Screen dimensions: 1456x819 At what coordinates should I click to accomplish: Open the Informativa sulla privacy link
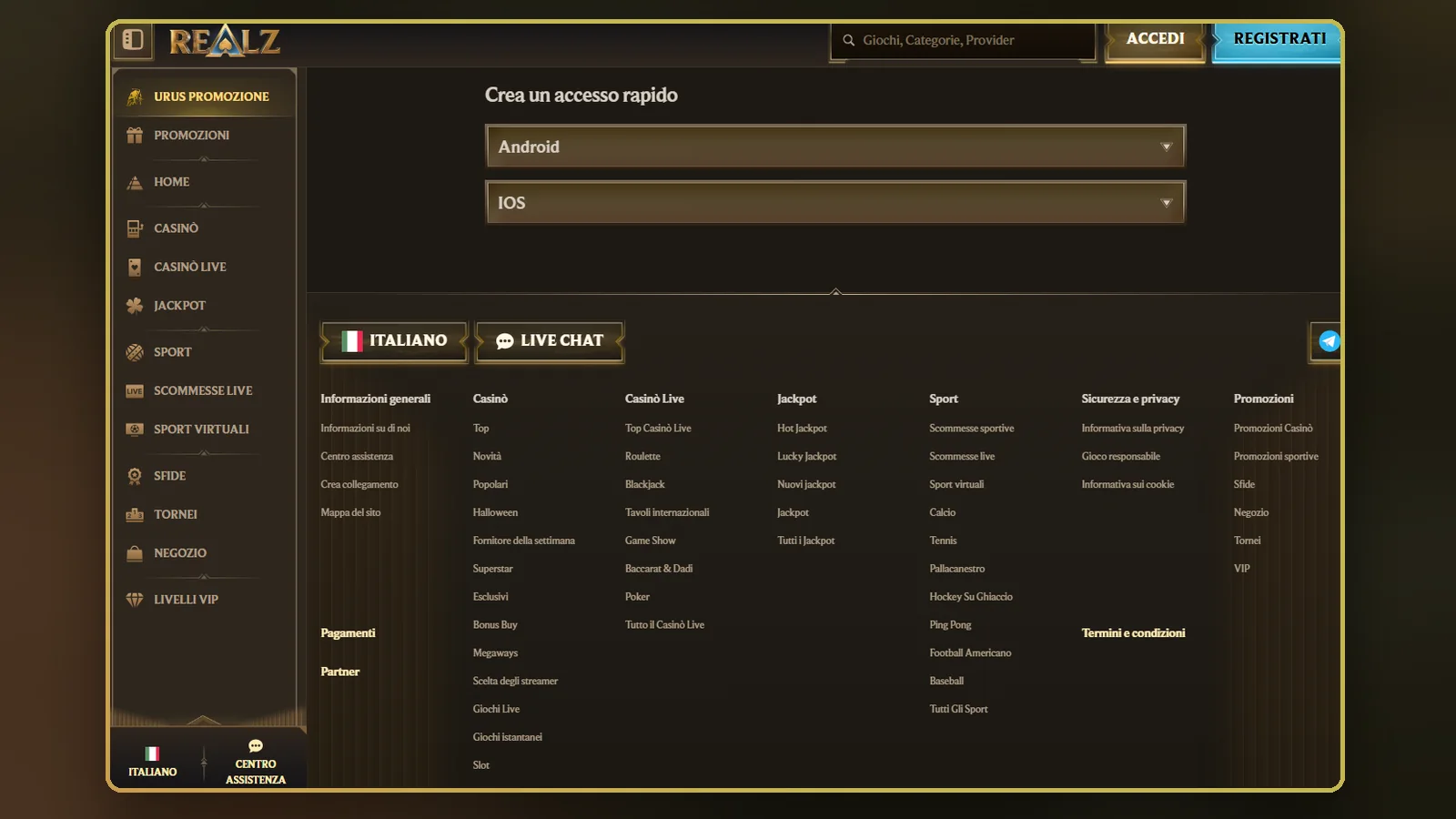click(x=1133, y=429)
